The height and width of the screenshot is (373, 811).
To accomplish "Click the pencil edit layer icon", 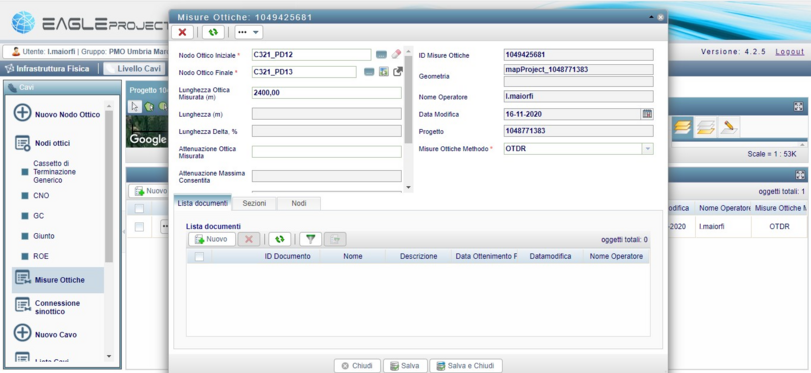I will tap(729, 127).
